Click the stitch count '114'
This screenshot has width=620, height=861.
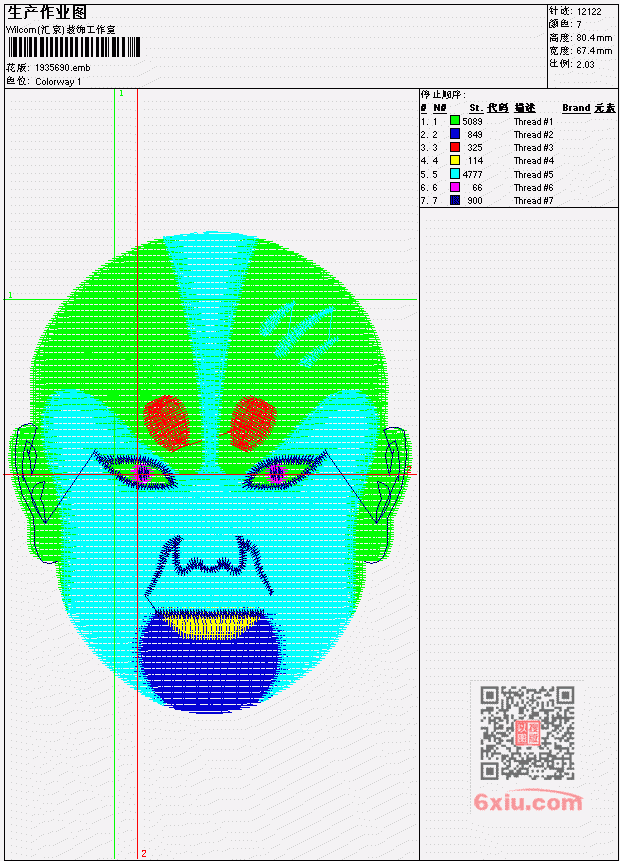click(475, 161)
